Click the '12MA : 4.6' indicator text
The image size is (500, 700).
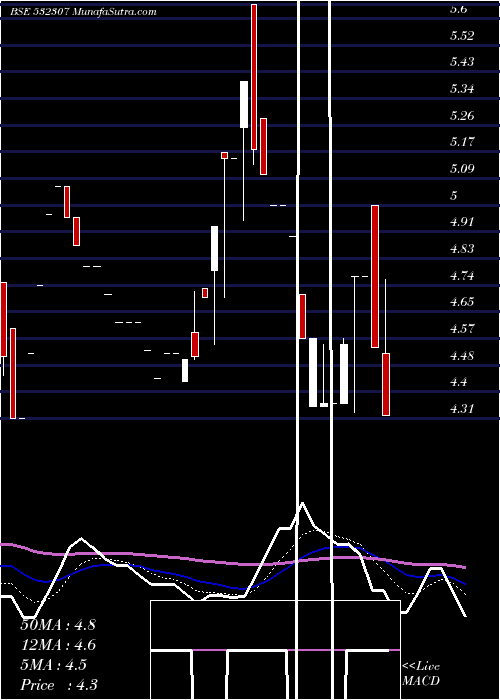(58, 645)
